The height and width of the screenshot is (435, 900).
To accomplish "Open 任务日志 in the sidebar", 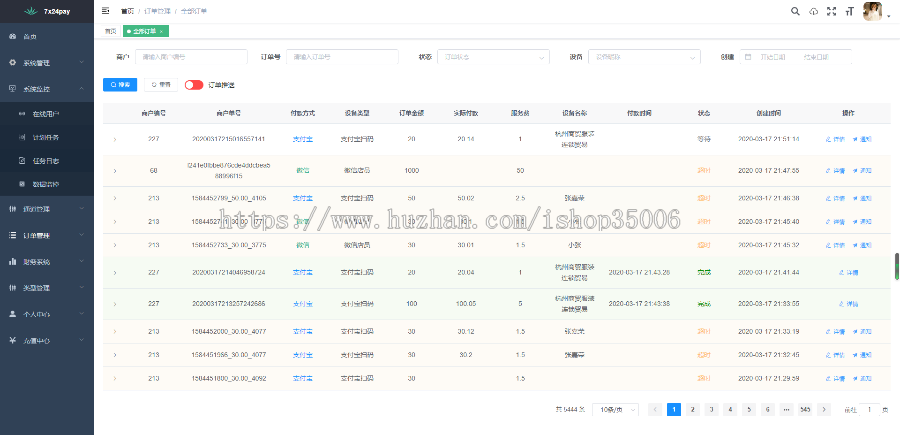I will tap(46, 161).
